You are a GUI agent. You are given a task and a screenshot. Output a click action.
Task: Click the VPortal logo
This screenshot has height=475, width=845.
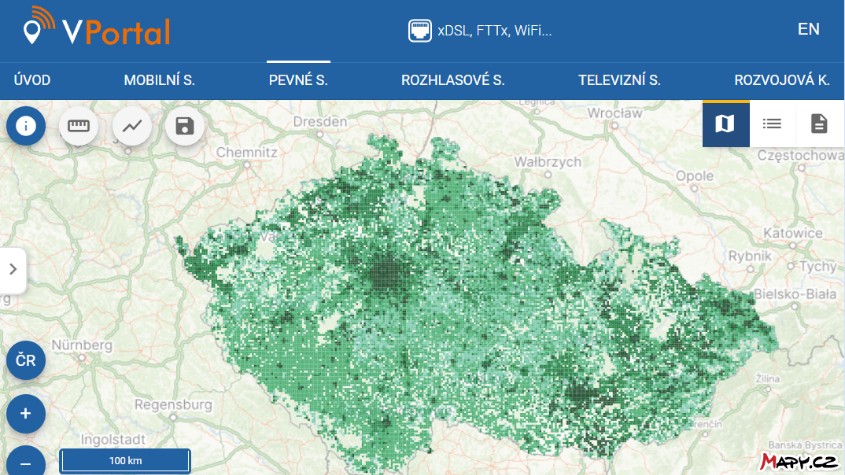point(97,29)
